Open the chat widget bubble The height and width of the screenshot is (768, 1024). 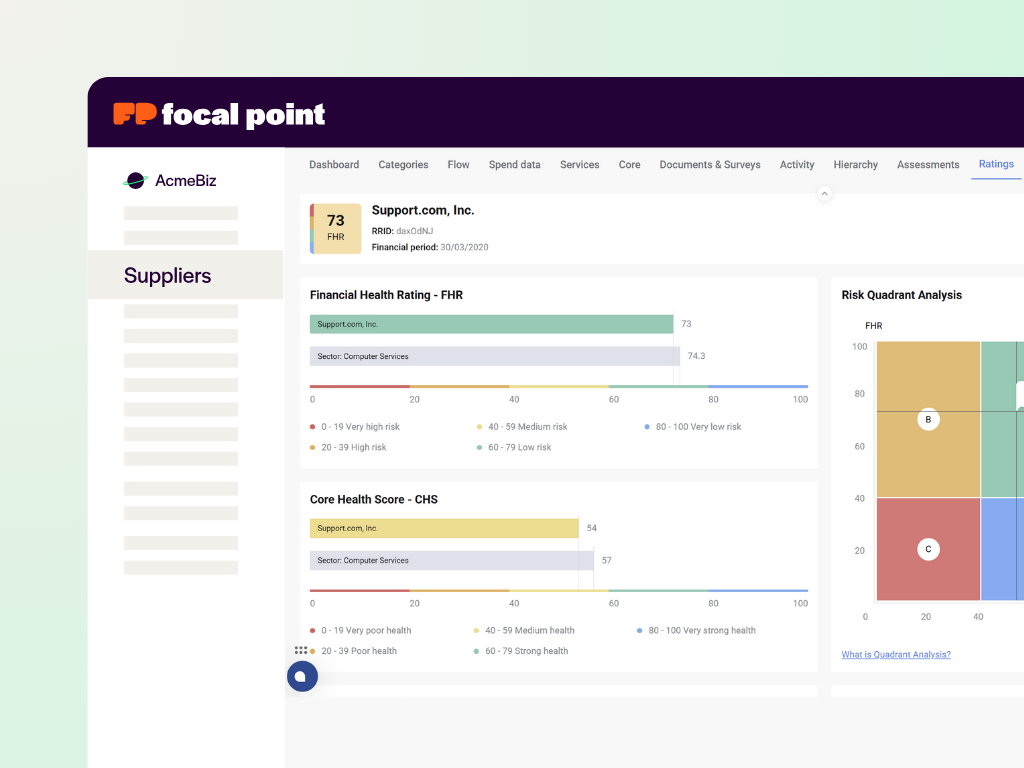(x=302, y=677)
